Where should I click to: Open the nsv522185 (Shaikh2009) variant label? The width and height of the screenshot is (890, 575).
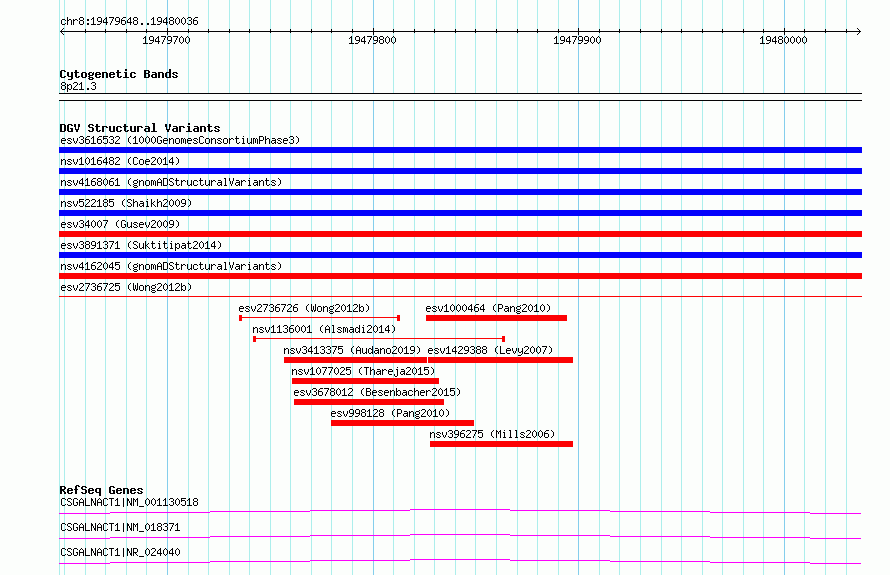coord(126,203)
